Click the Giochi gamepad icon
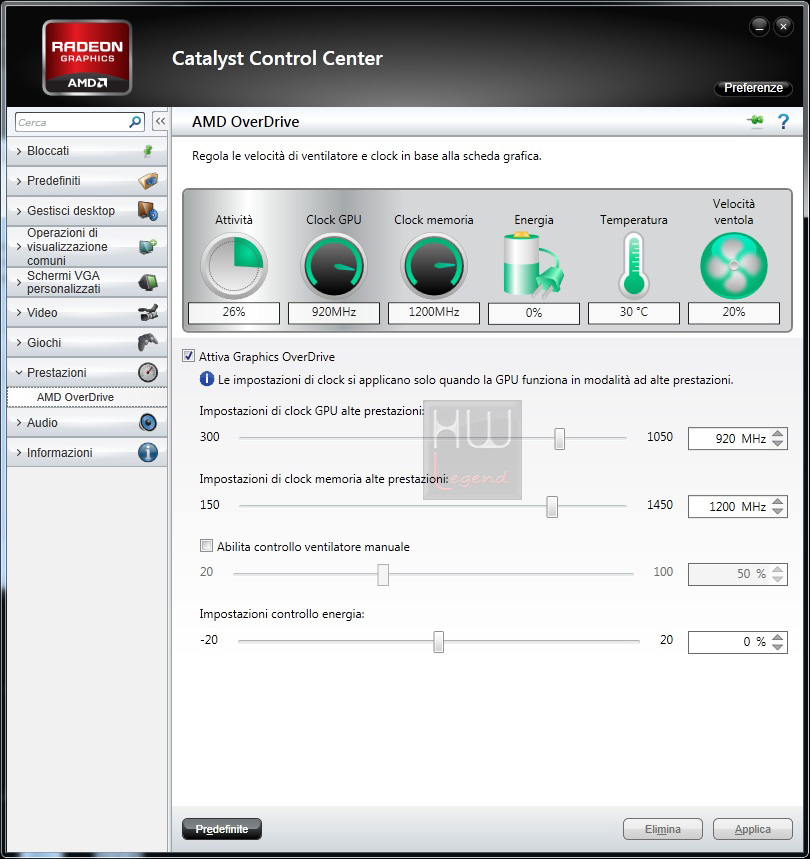The height and width of the screenshot is (859, 810). pos(148,342)
